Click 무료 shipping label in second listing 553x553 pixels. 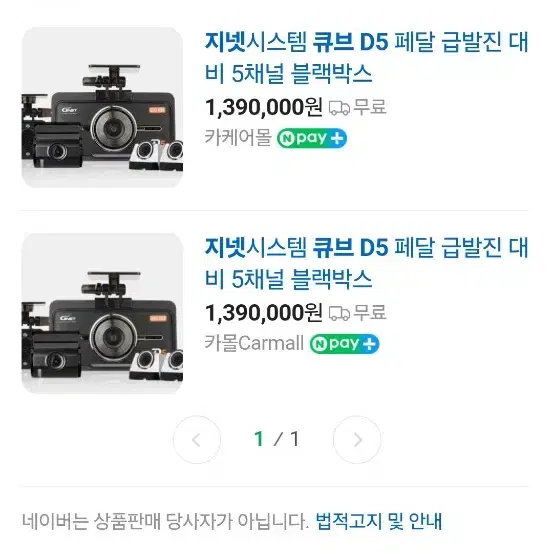point(370,313)
